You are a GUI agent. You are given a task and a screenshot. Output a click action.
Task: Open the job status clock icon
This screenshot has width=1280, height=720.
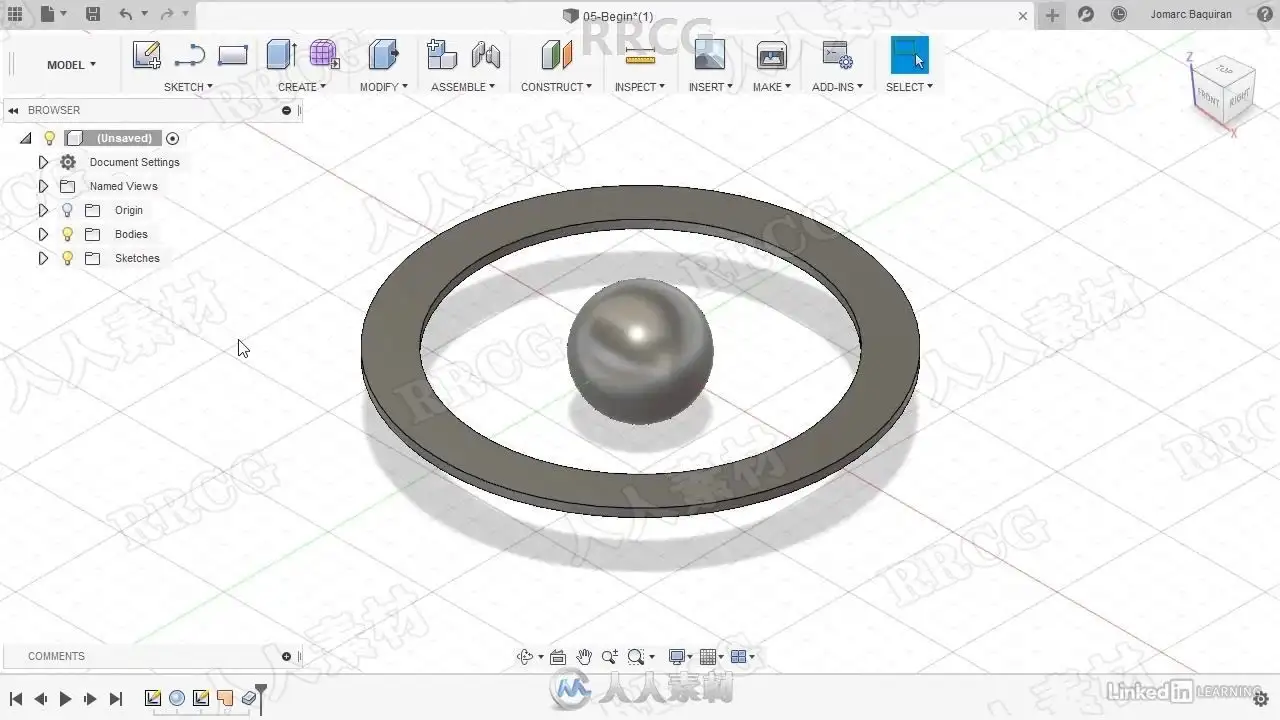(1119, 14)
